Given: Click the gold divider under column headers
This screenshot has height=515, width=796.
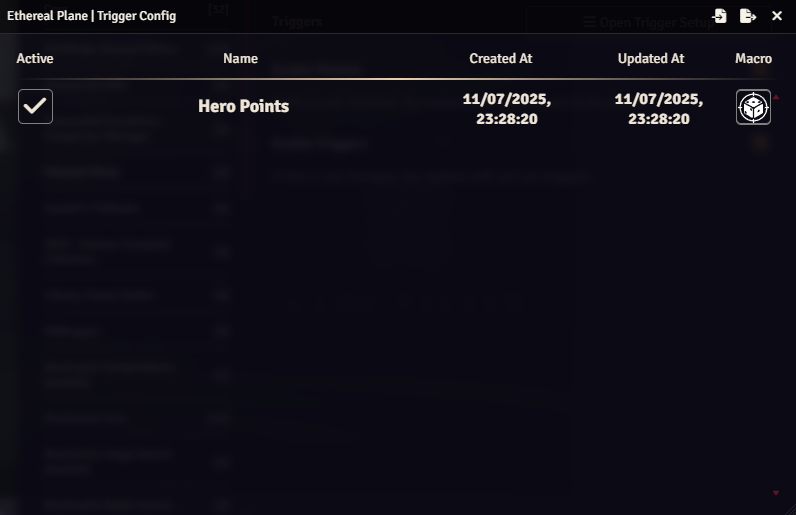Looking at the screenshot, I should point(394,79).
